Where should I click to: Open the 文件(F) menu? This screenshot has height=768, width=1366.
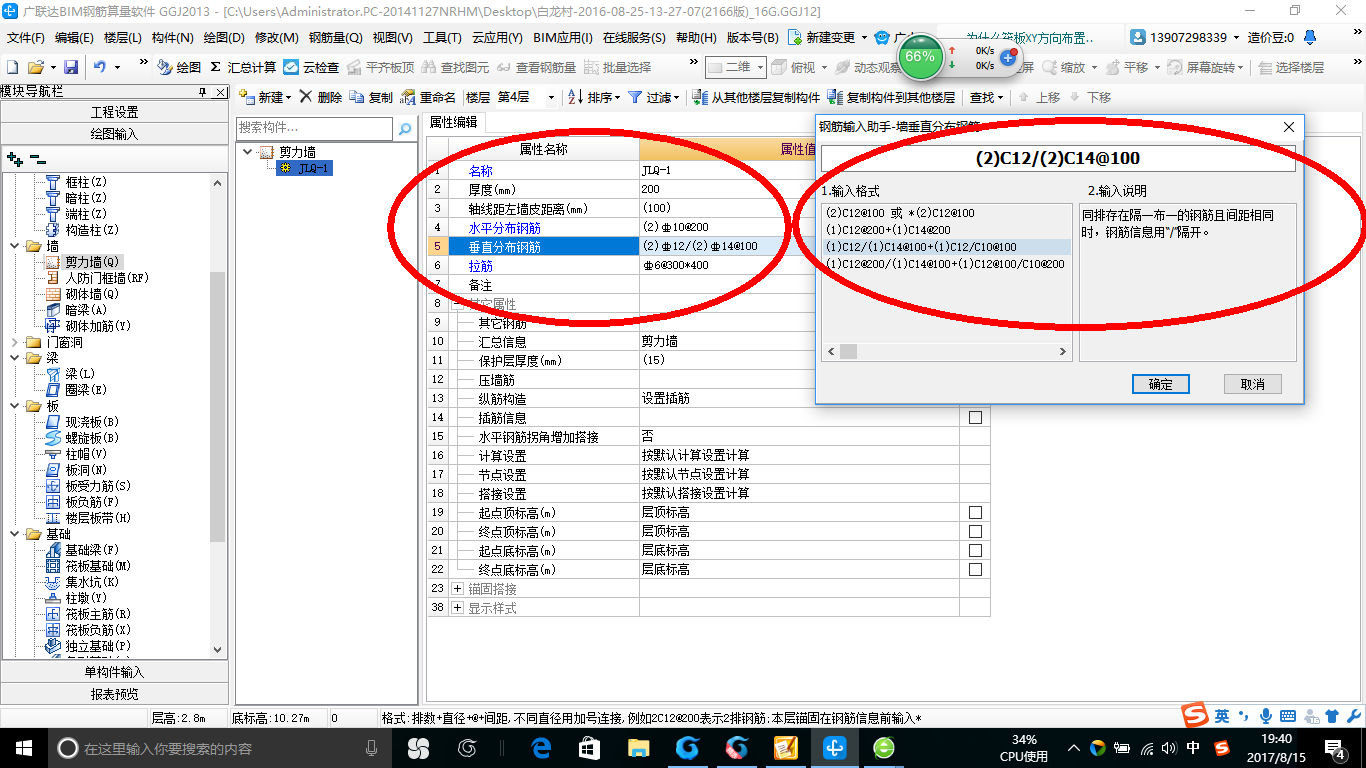click(x=25, y=38)
